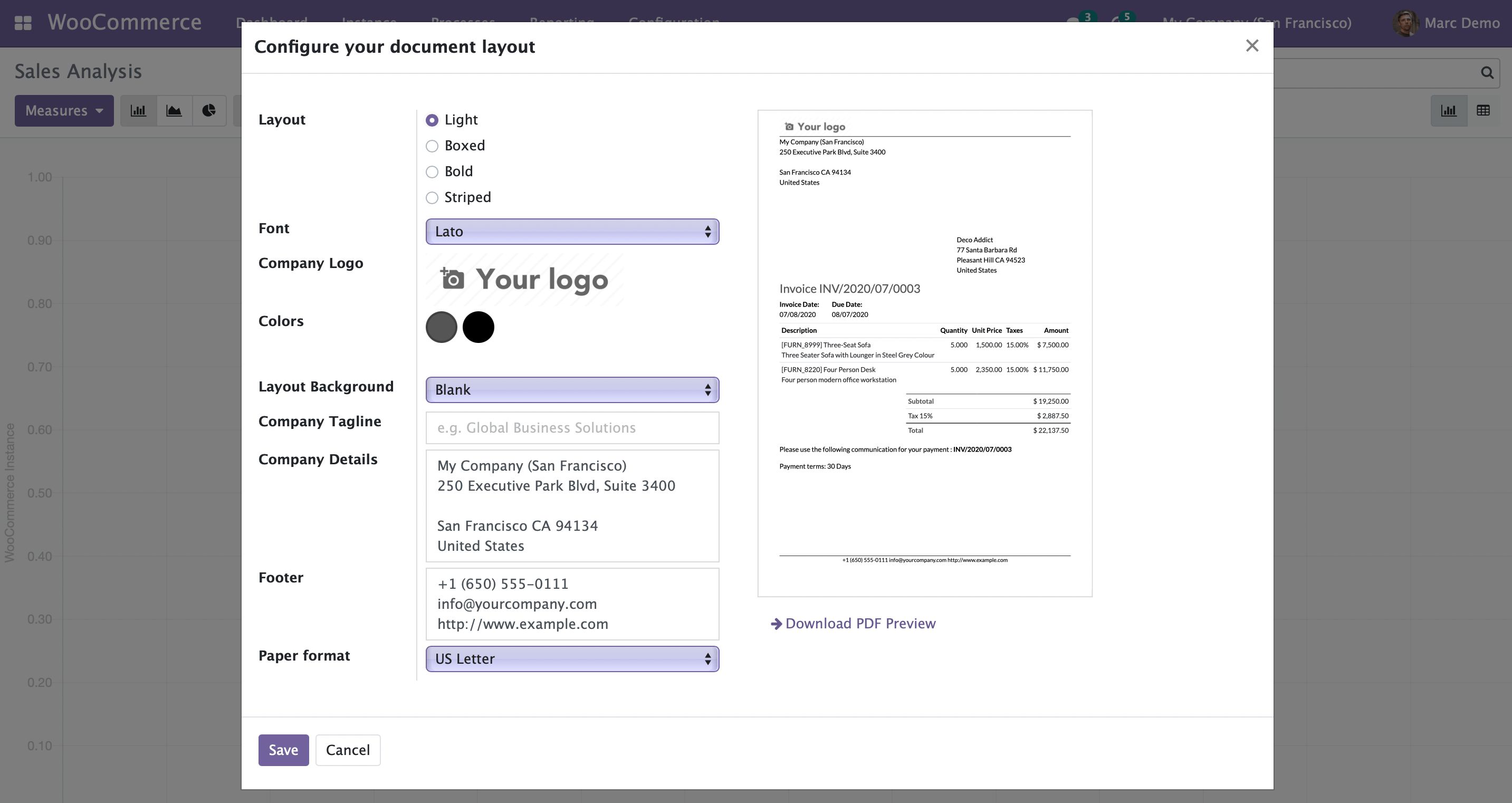Click the Save button
This screenshot has height=803, width=1512.
coord(283,750)
